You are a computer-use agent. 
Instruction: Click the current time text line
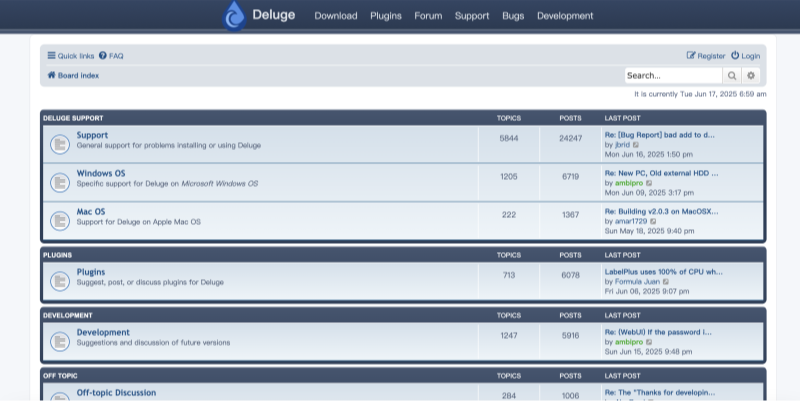[x=700, y=94]
